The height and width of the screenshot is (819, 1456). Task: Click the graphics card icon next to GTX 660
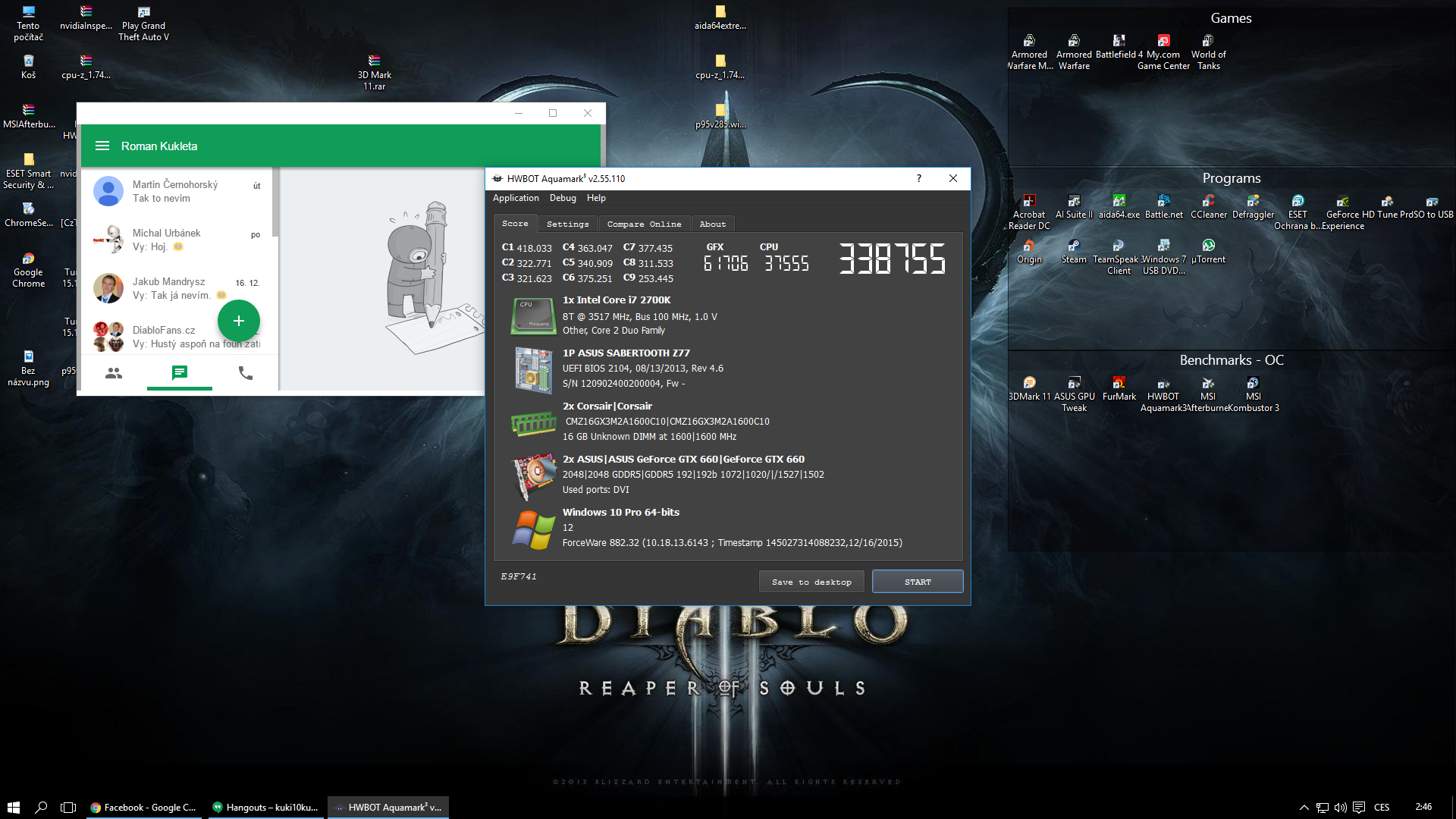click(534, 476)
